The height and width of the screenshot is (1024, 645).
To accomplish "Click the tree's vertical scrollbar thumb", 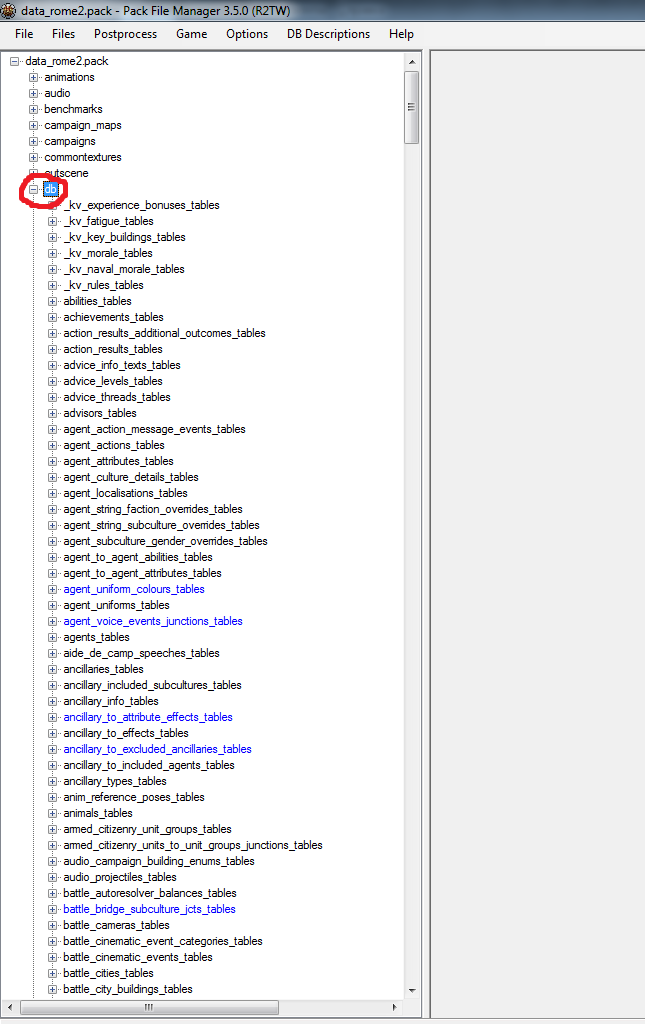I will [411, 107].
